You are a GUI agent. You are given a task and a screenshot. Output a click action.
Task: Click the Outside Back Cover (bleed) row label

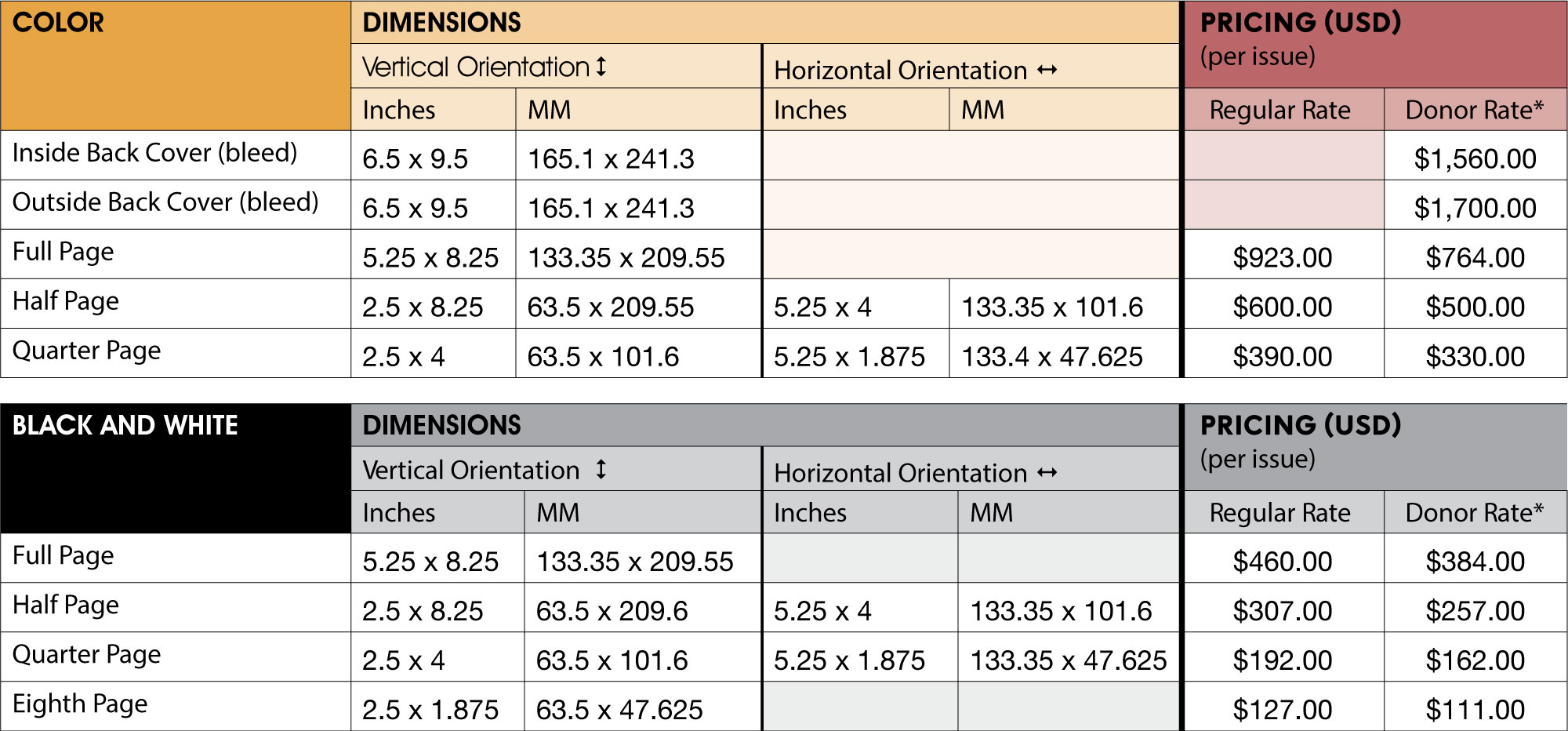coord(165,202)
